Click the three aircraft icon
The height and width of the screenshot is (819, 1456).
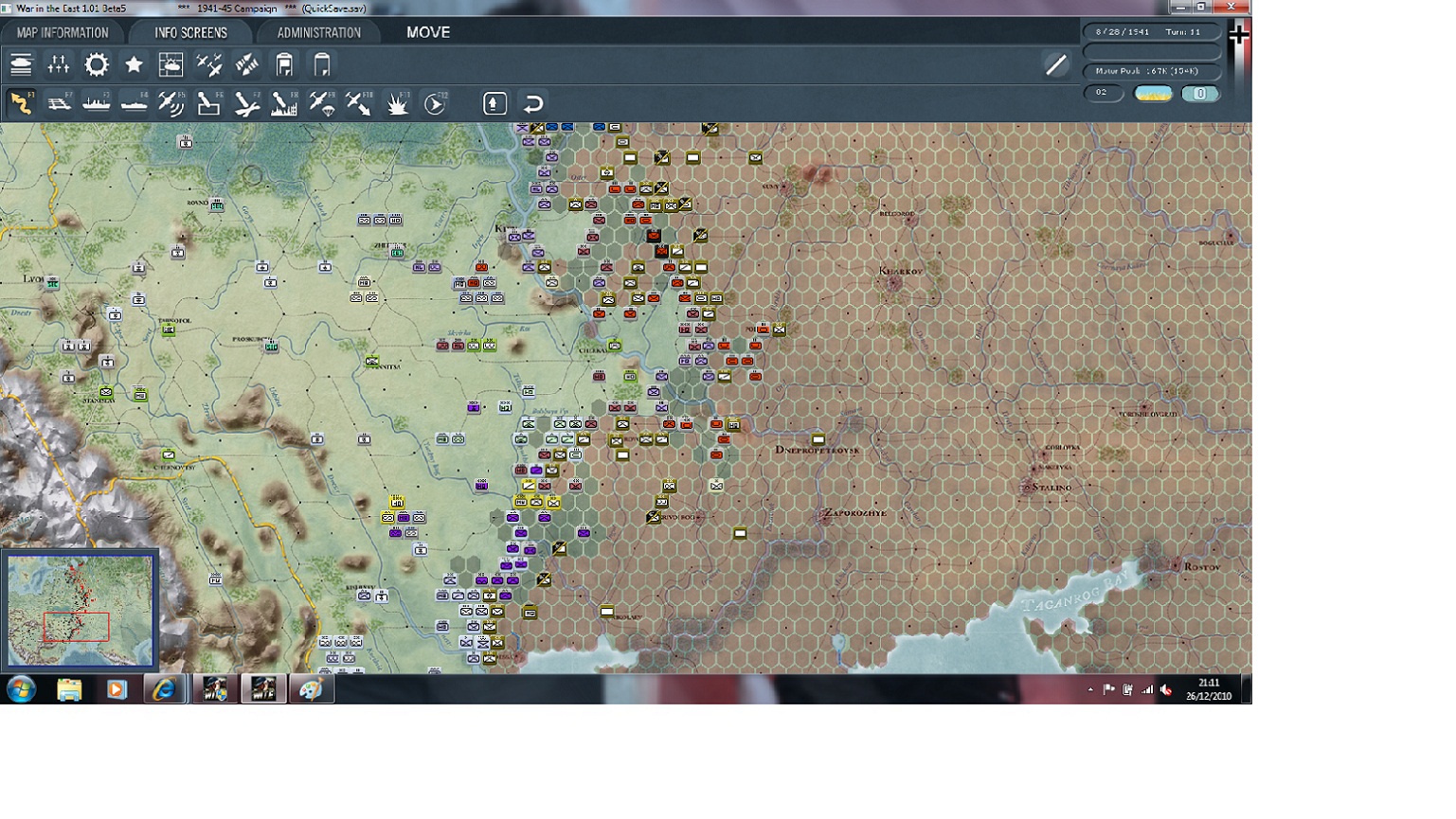click(x=208, y=64)
